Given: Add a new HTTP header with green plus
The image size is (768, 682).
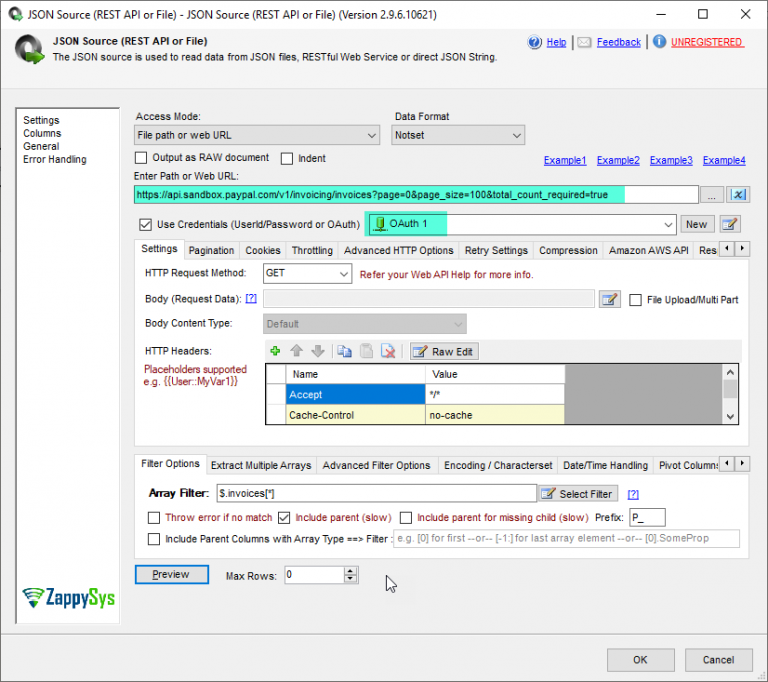Looking at the screenshot, I should pyautogui.click(x=275, y=351).
